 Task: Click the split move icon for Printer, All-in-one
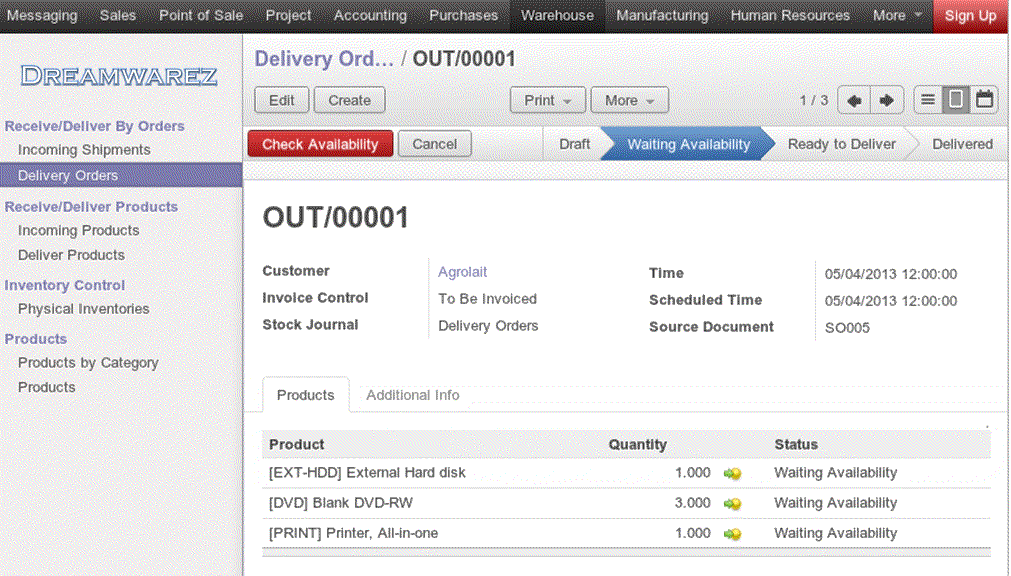click(x=732, y=533)
